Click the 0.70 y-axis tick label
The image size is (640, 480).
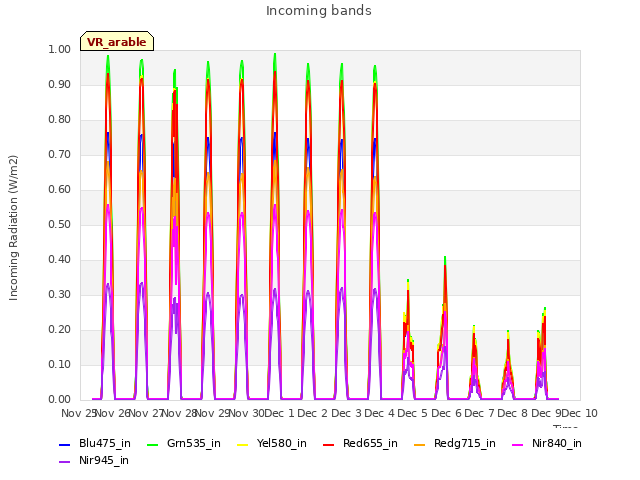pyautogui.click(x=60, y=155)
